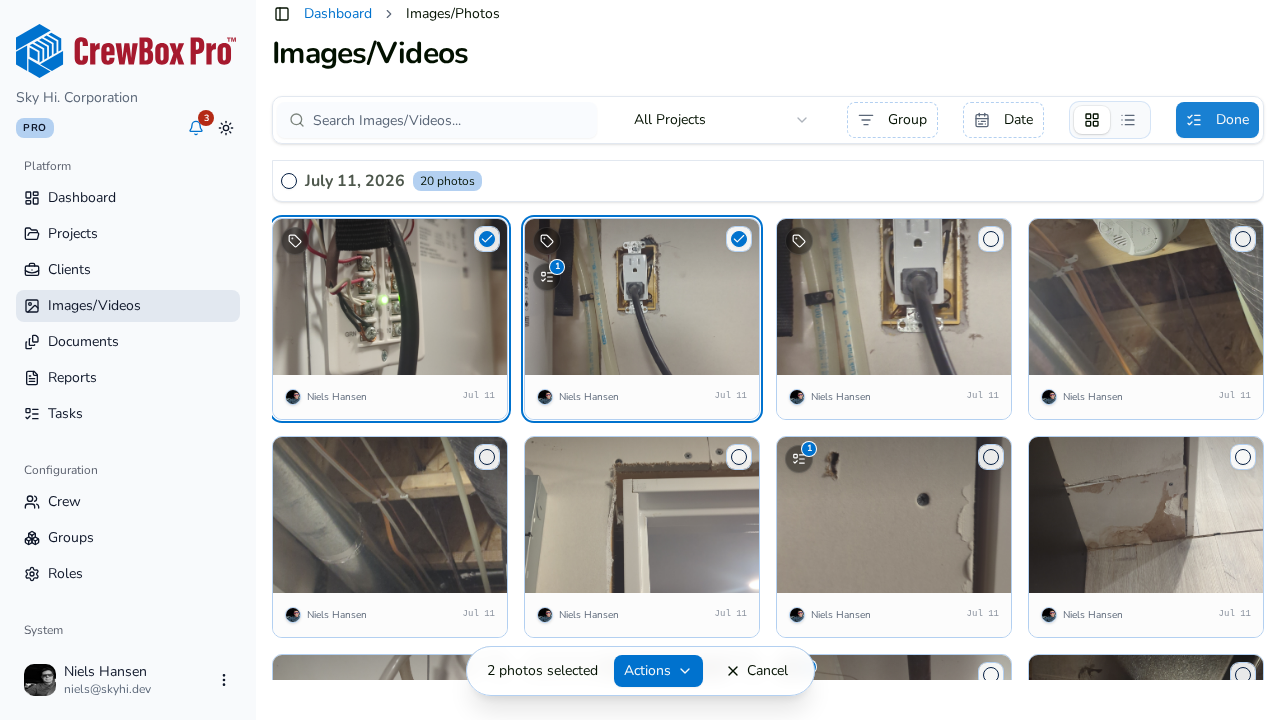Deselect the wiring panel photo checkbox
Viewport: 1280px width, 720px height.
pos(487,239)
